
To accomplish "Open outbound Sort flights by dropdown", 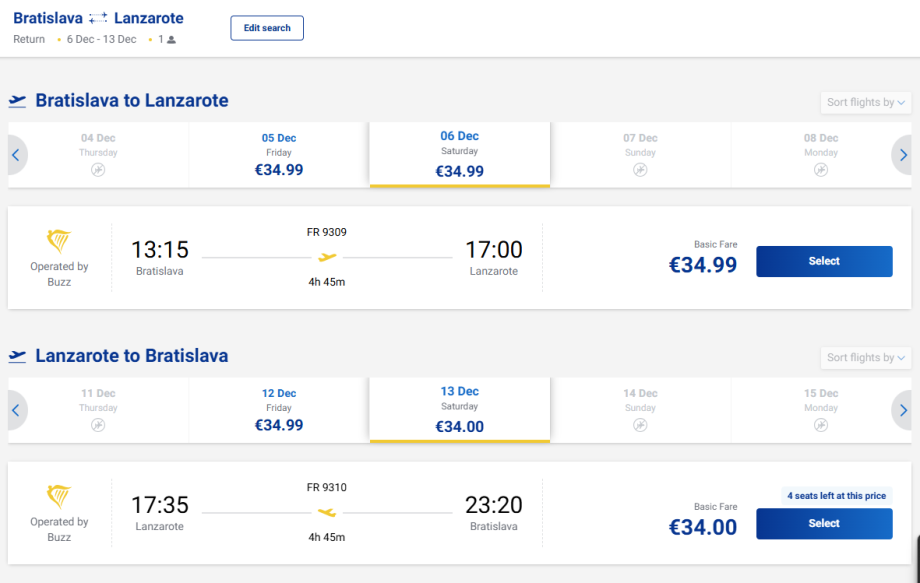I will click(865, 102).
